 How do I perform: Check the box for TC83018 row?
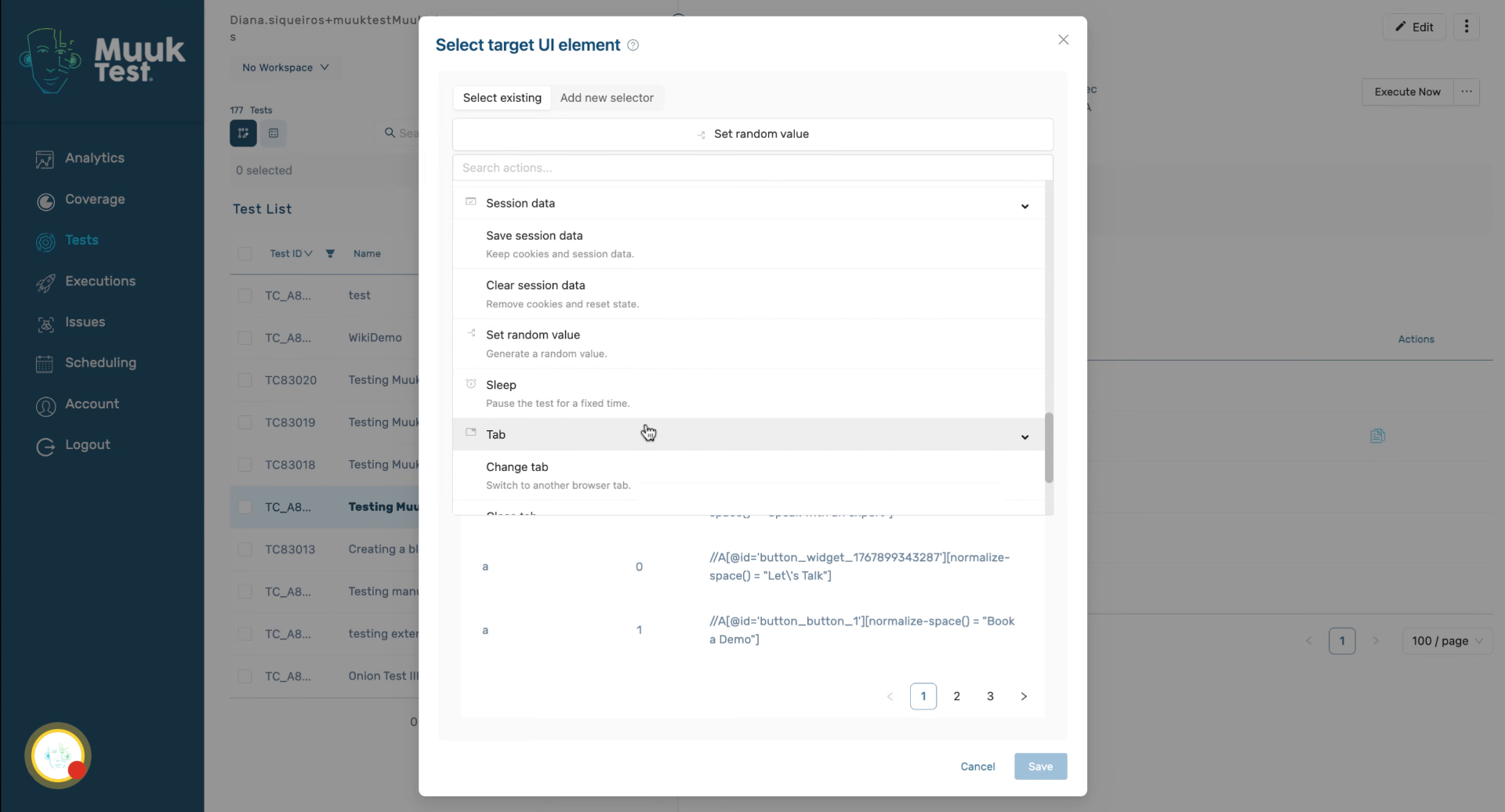click(x=245, y=465)
